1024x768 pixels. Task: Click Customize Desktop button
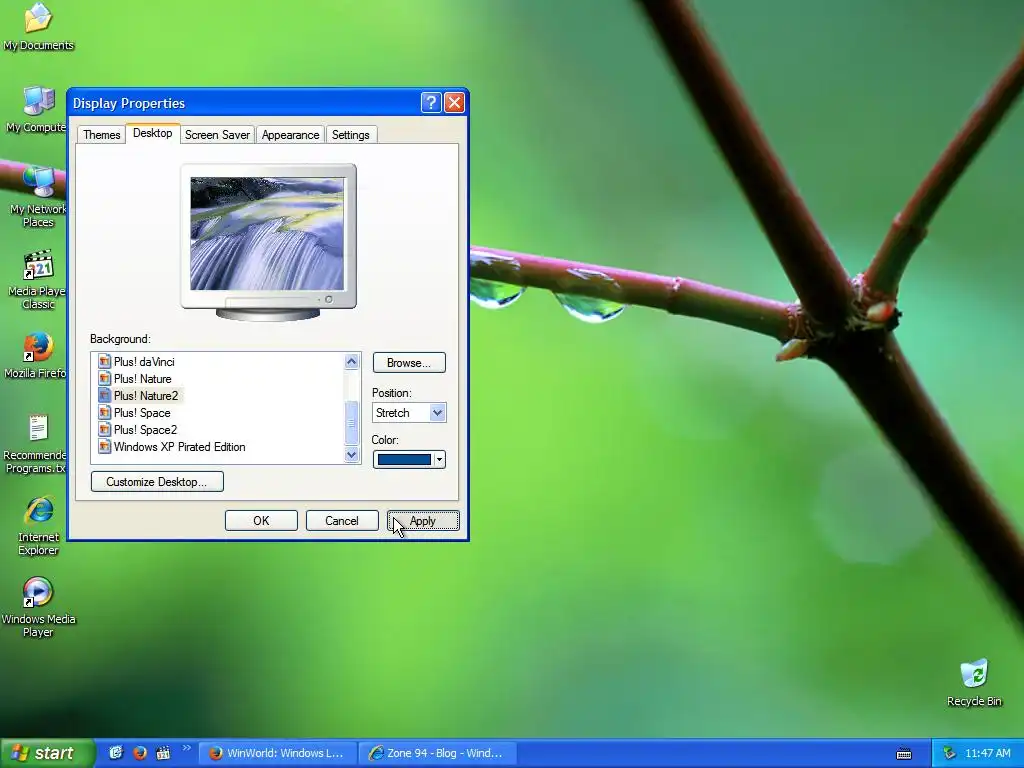pos(157,482)
